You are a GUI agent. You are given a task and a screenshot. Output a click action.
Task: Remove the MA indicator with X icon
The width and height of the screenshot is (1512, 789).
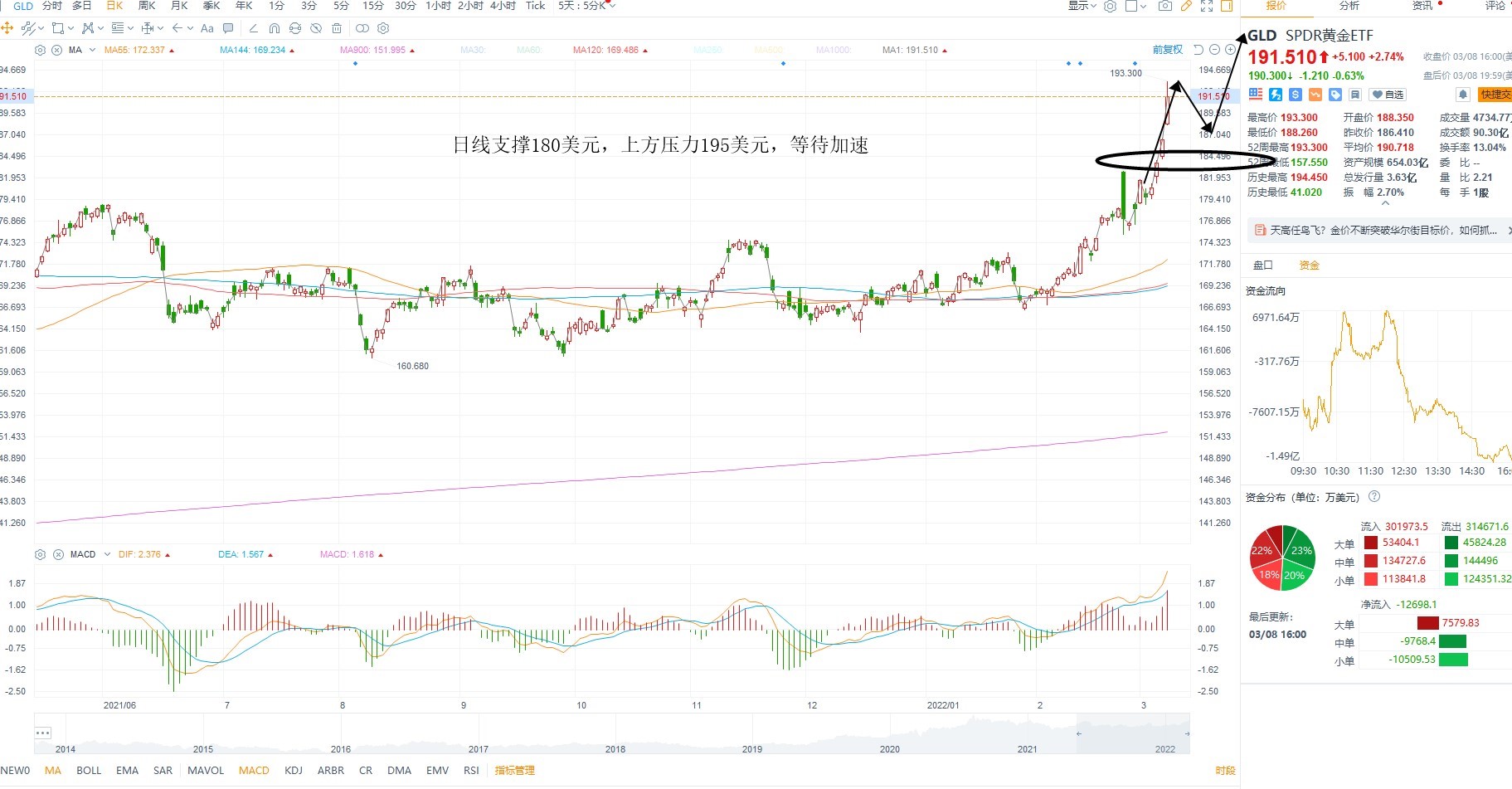(x=56, y=50)
